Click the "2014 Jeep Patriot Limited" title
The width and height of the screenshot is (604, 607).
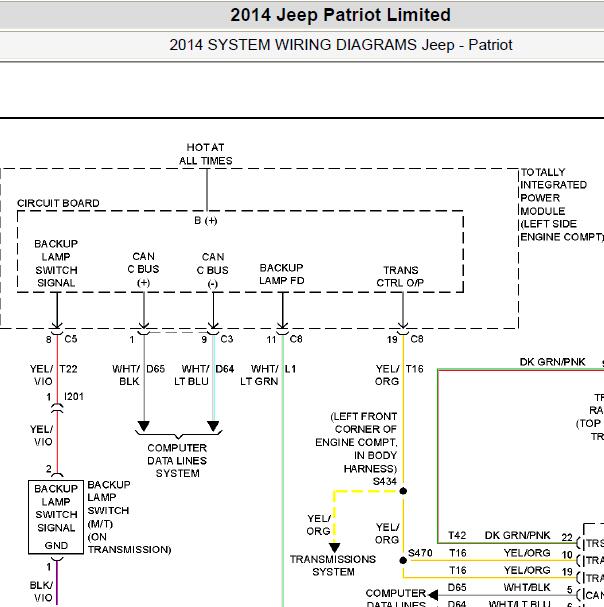pyautogui.click(x=340, y=15)
